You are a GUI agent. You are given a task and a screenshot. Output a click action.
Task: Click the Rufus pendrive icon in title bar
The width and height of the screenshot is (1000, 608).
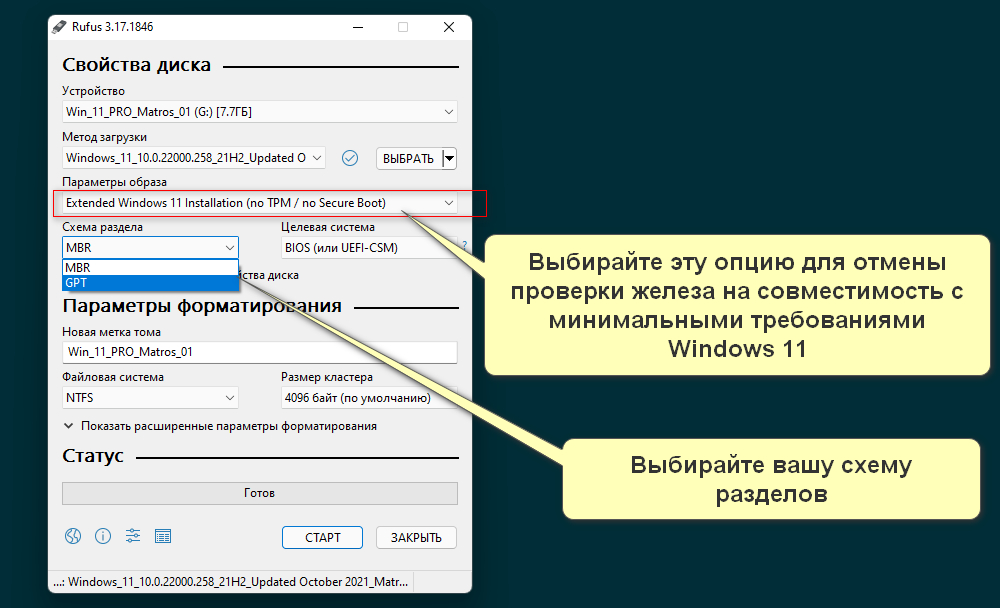coord(57,27)
